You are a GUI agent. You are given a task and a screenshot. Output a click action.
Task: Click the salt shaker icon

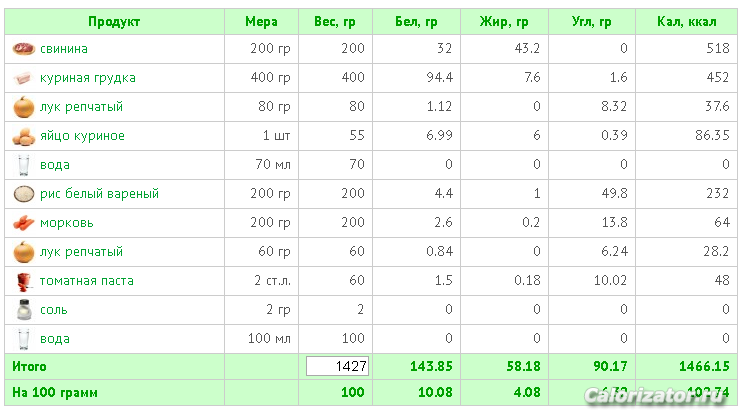[x=23, y=310]
